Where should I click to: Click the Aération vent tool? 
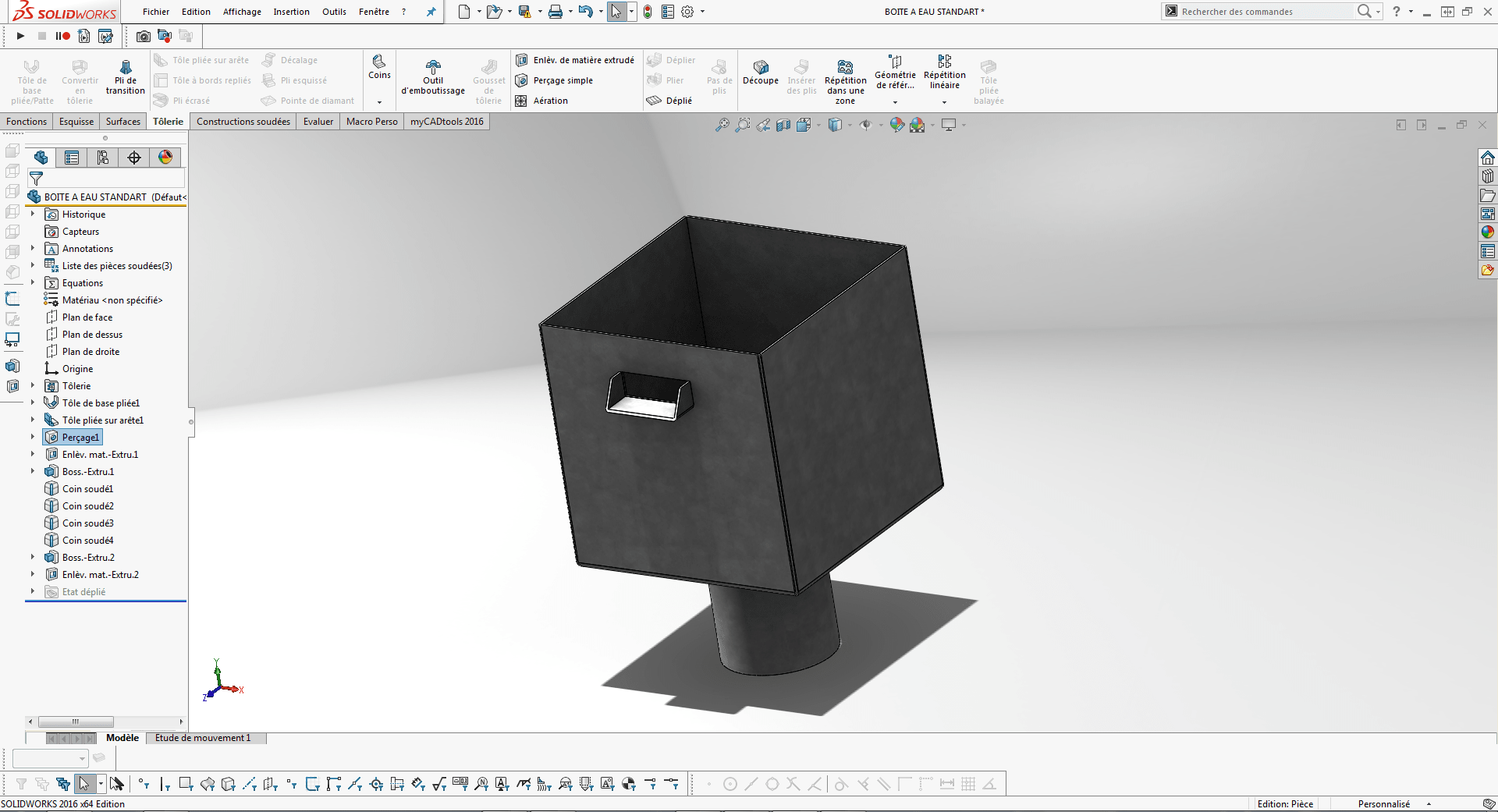point(542,101)
